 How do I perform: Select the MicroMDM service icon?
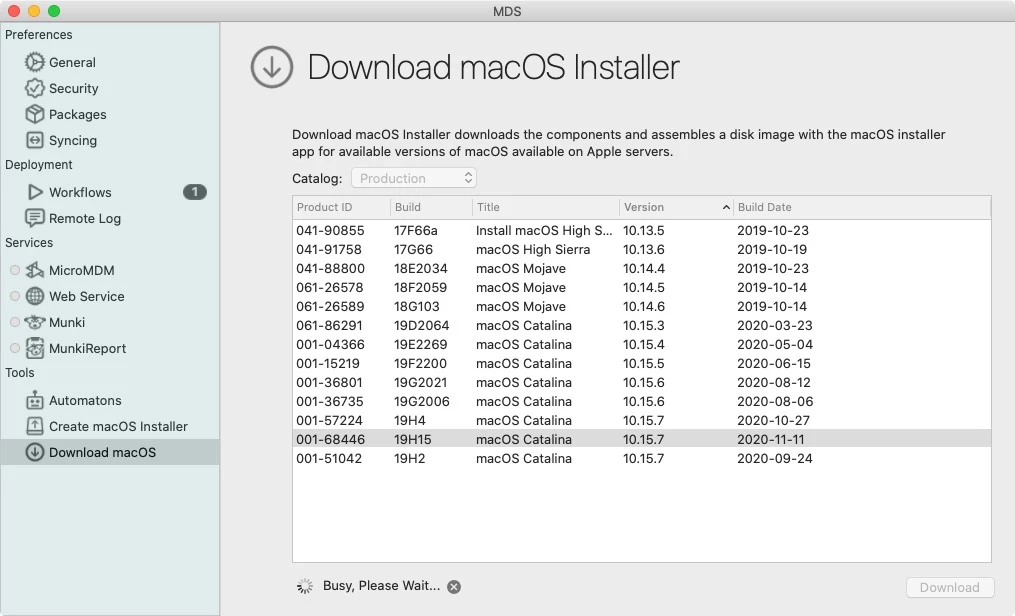pos(34,270)
